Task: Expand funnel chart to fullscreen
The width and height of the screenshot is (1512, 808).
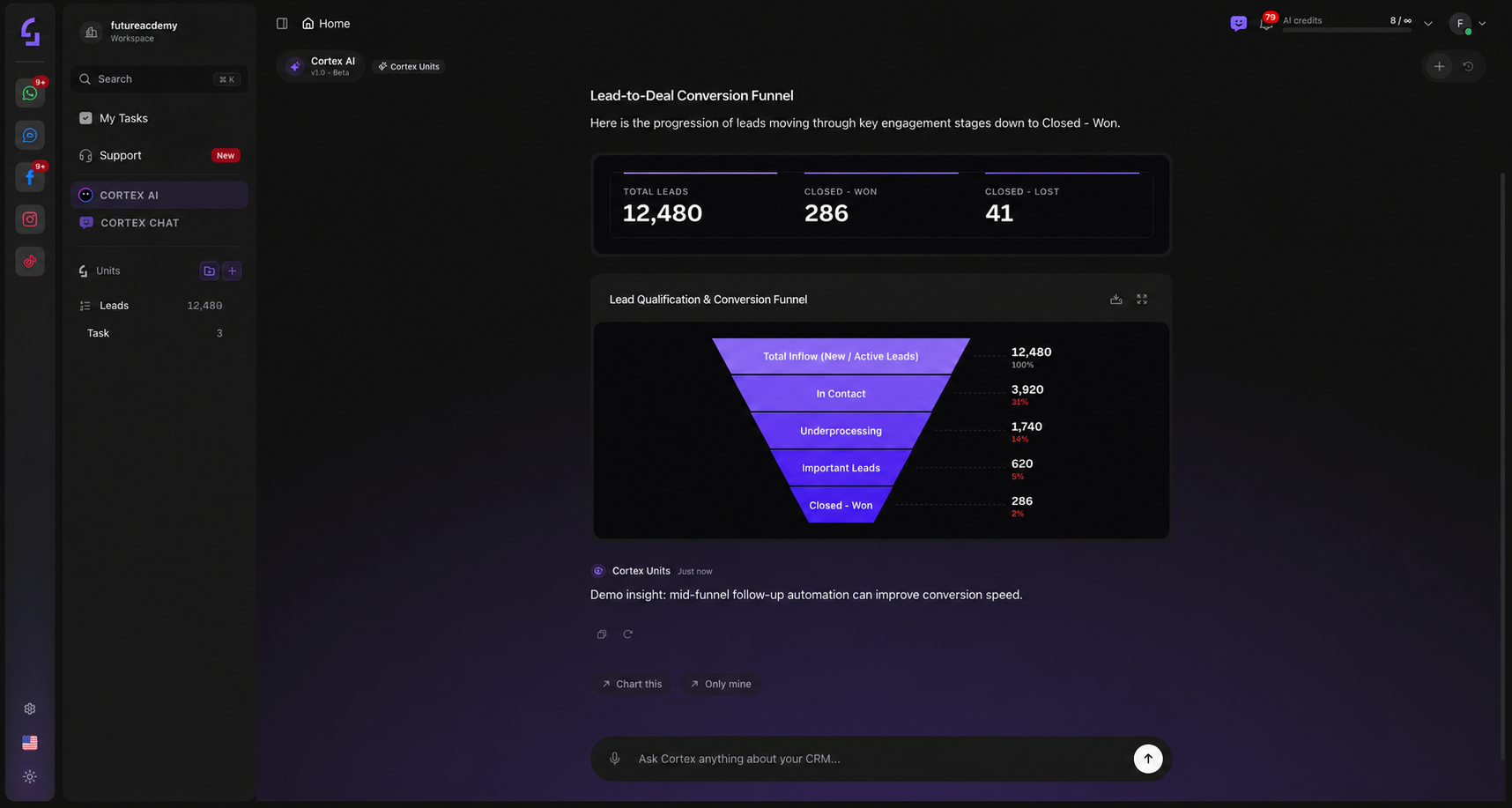Action: [1142, 300]
